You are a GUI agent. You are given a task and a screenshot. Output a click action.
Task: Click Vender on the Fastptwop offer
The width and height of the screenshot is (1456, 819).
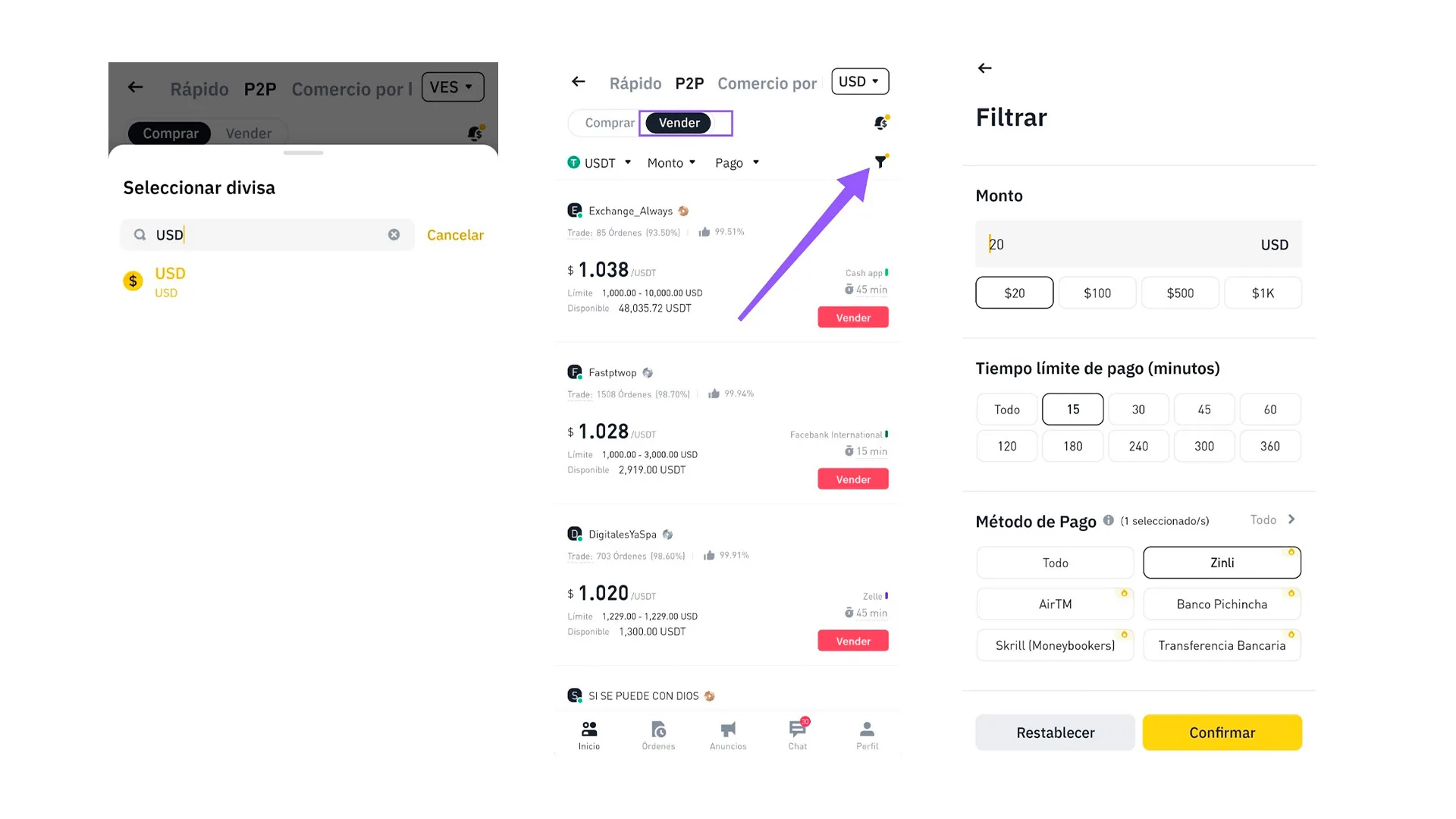click(x=853, y=479)
